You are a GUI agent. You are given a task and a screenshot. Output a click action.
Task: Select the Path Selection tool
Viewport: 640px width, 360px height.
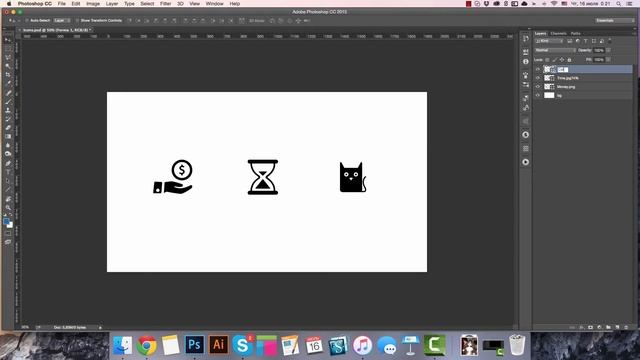(8, 180)
